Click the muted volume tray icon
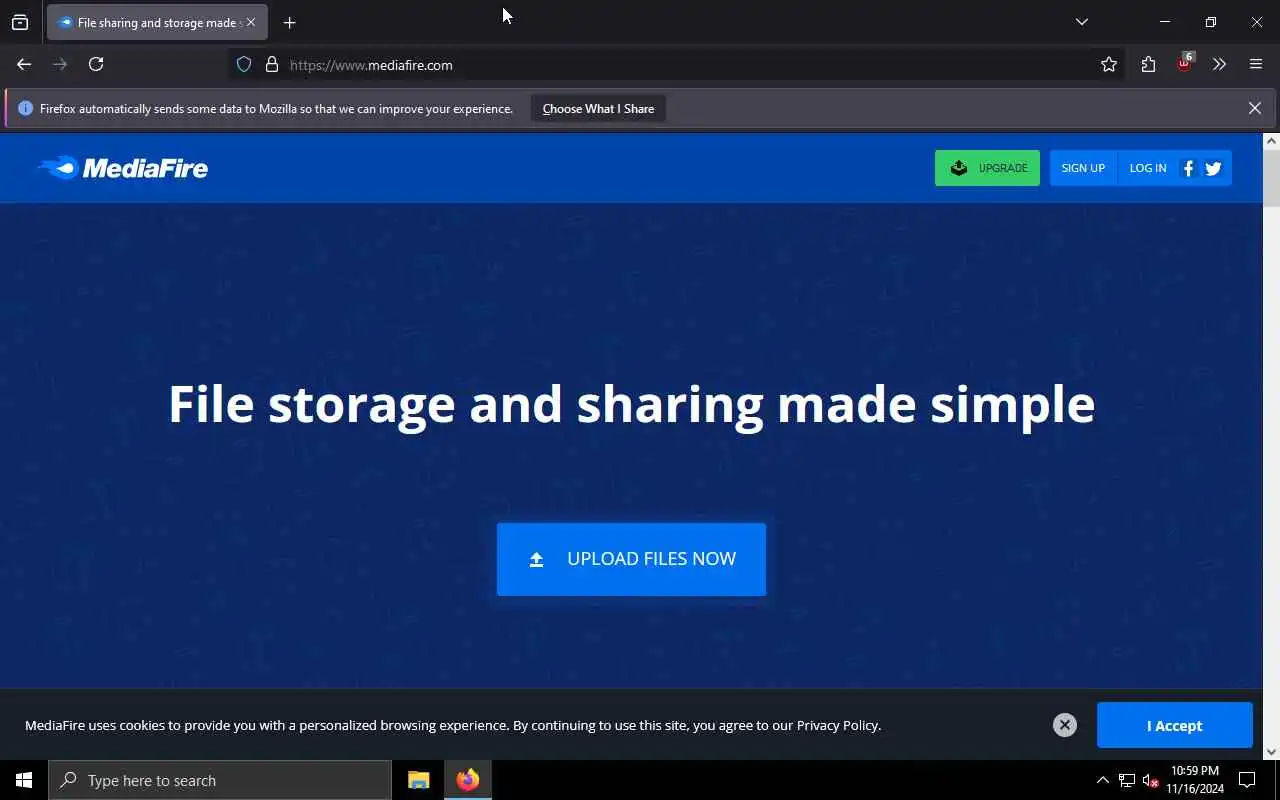This screenshot has height=800, width=1280. pyautogui.click(x=1150, y=781)
